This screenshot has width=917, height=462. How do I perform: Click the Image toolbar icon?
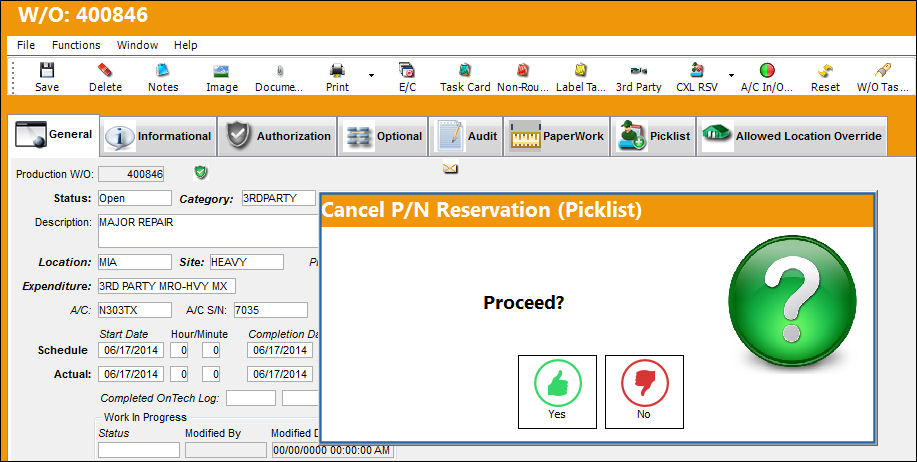point(222,71)
